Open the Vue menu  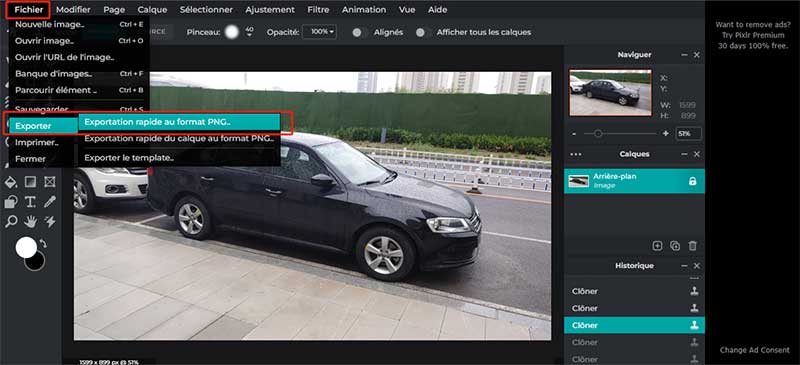click(407, 10)
